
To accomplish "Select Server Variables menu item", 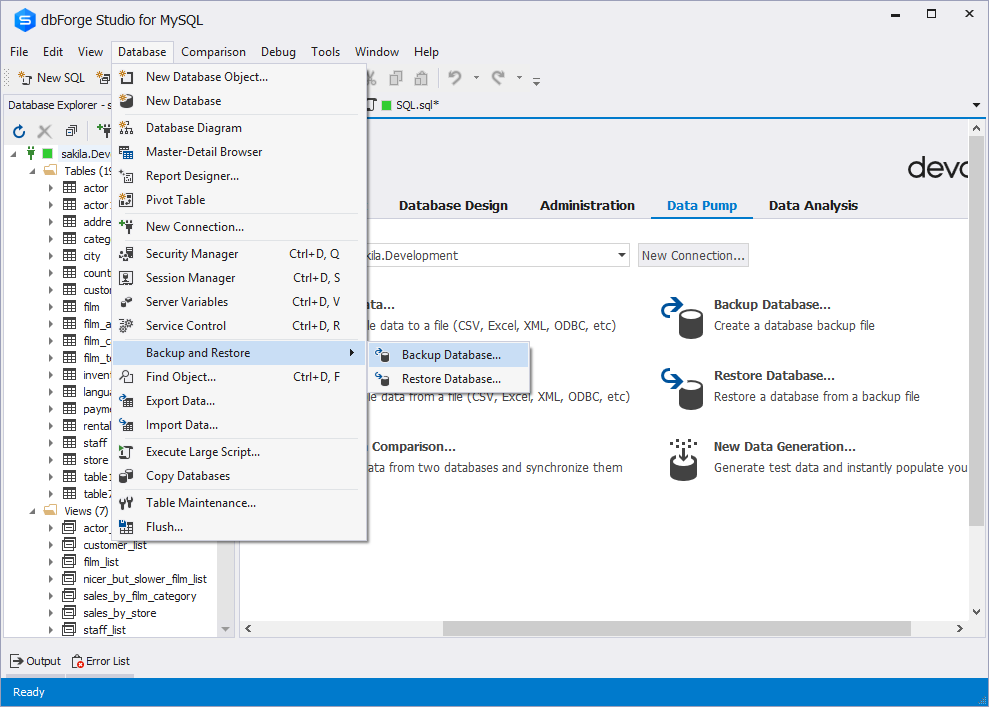I will coord(240,302).
